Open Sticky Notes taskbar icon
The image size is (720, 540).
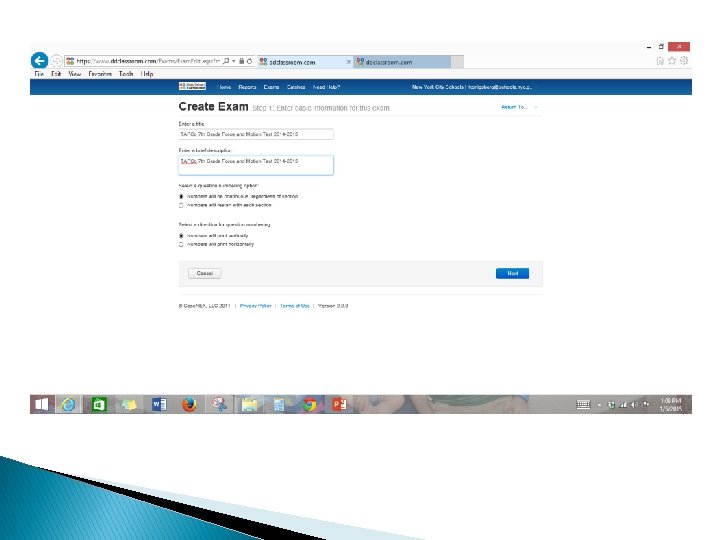coord(129,405)
